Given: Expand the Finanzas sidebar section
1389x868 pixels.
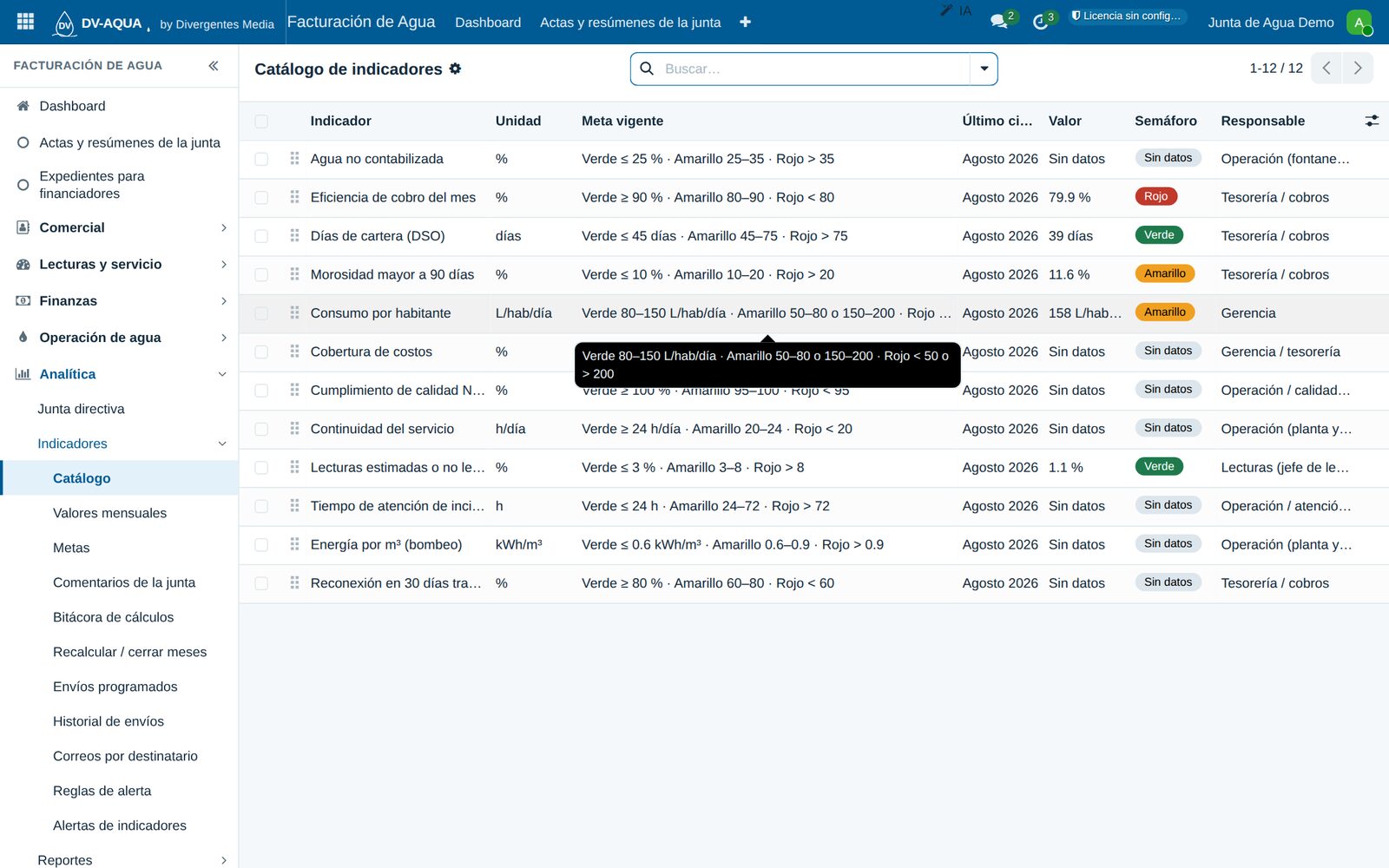Looking at the screenshot, I should 119,300.
